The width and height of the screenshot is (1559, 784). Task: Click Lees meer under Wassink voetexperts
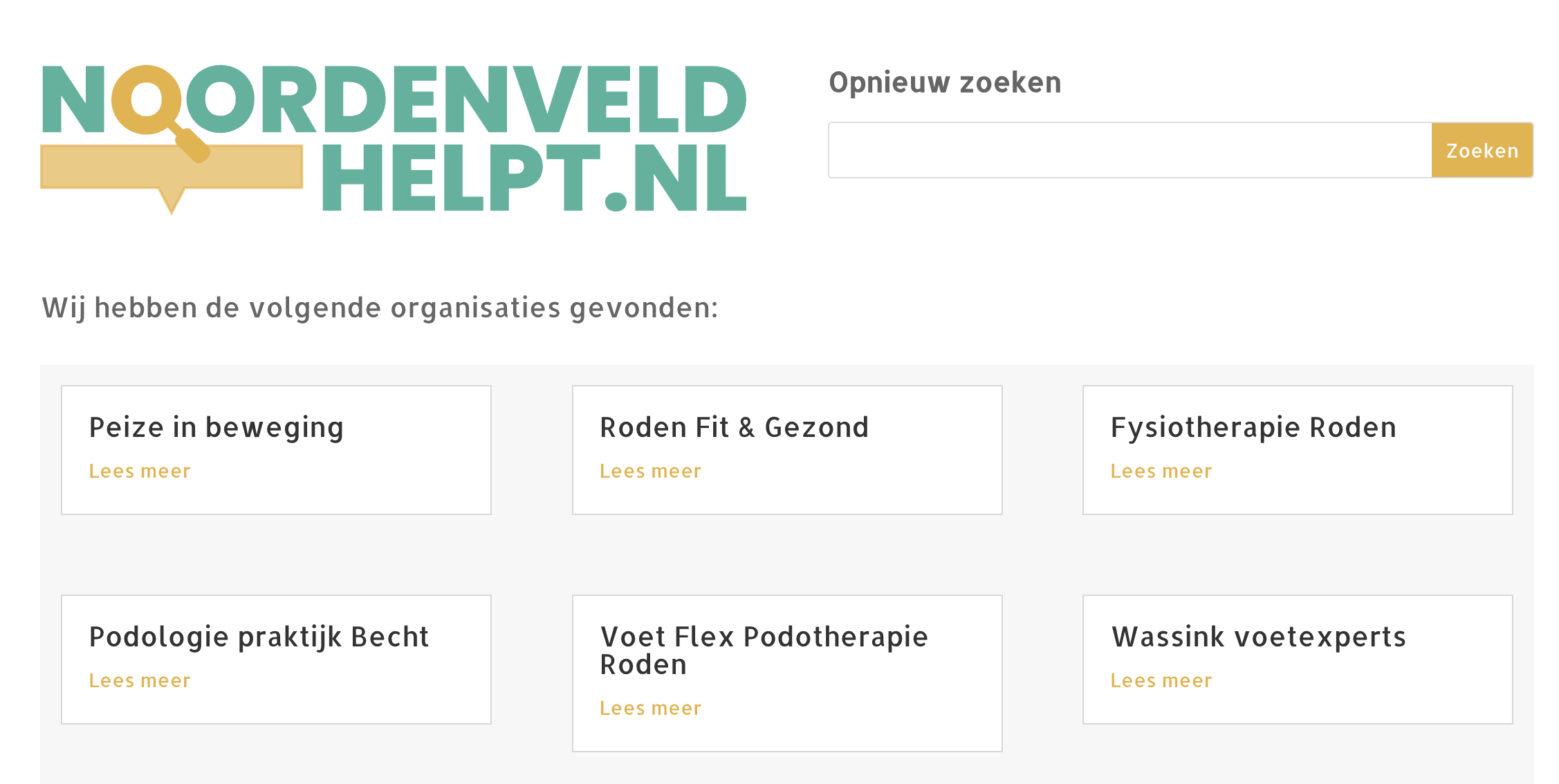[x=1161, y=681]
